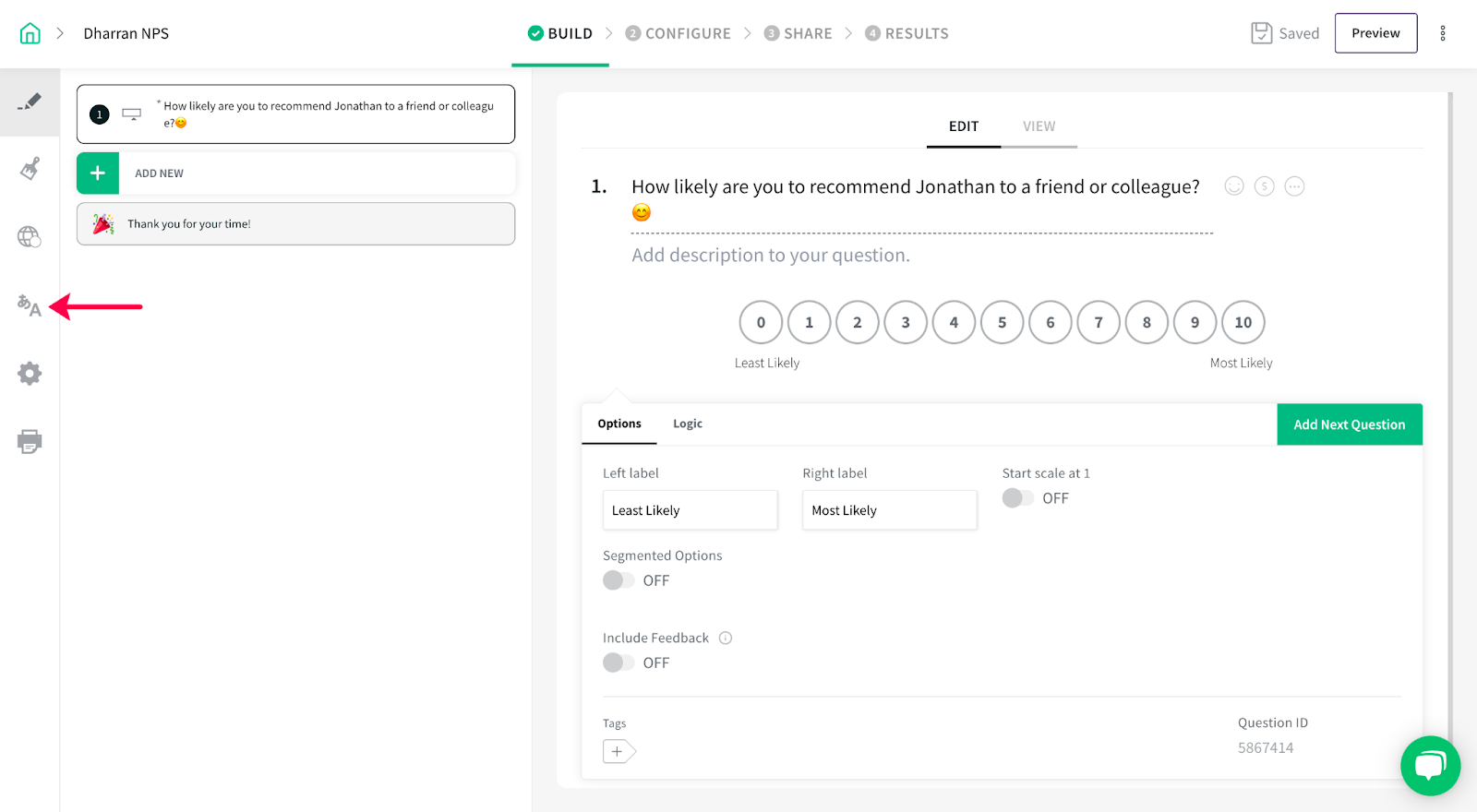Open the three-dot more menu at top right
This screenshot has height=812, width=1477.
tap(1443, 33)
